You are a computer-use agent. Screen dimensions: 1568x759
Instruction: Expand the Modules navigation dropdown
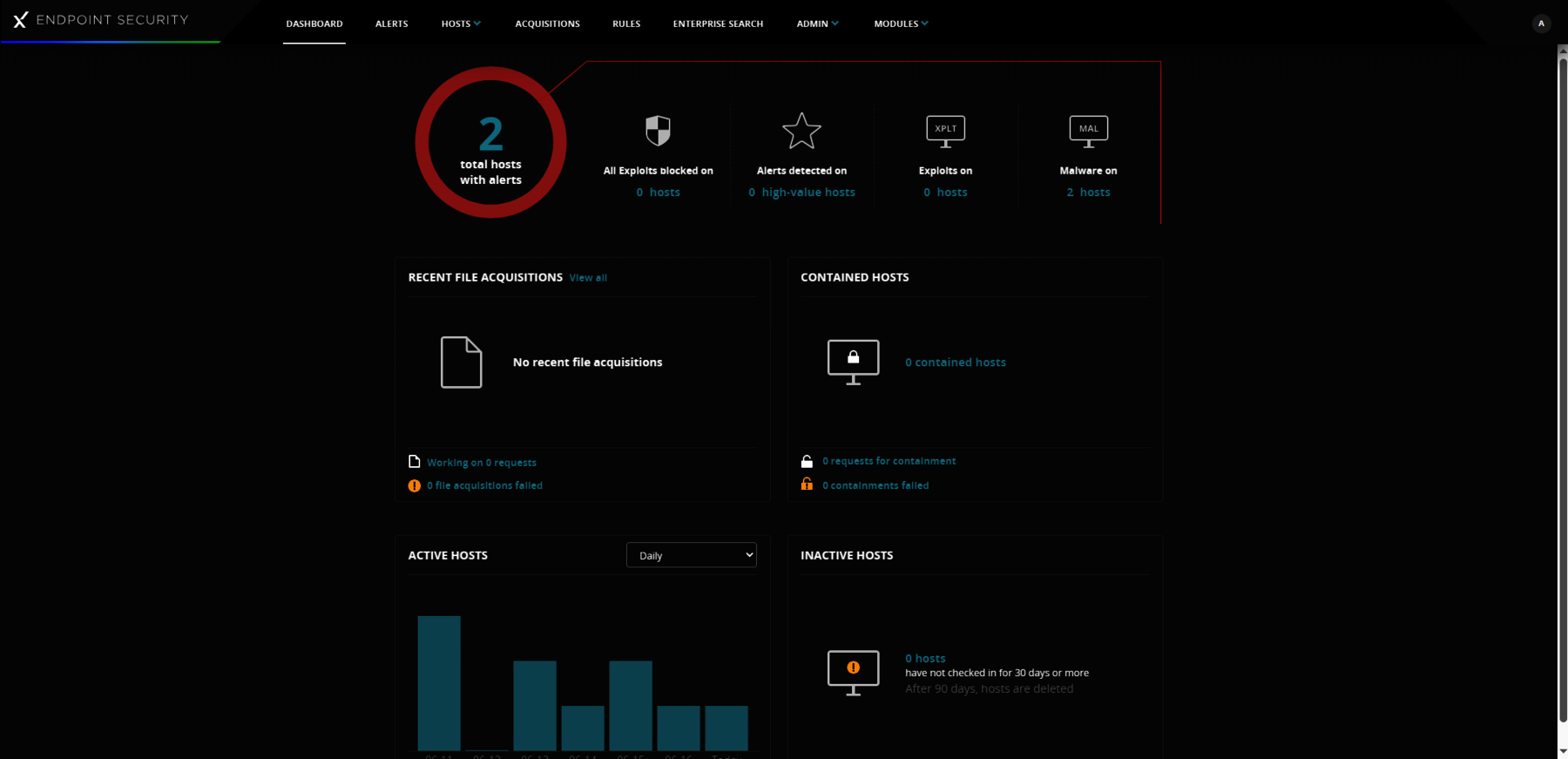[901, 24]
